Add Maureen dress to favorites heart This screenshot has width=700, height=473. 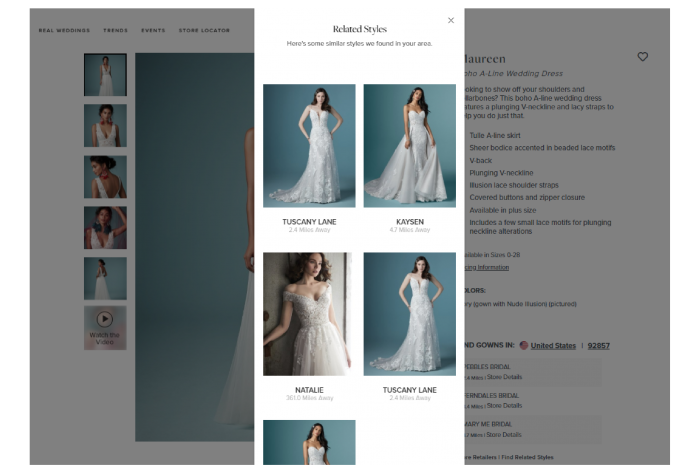[642, 57]
